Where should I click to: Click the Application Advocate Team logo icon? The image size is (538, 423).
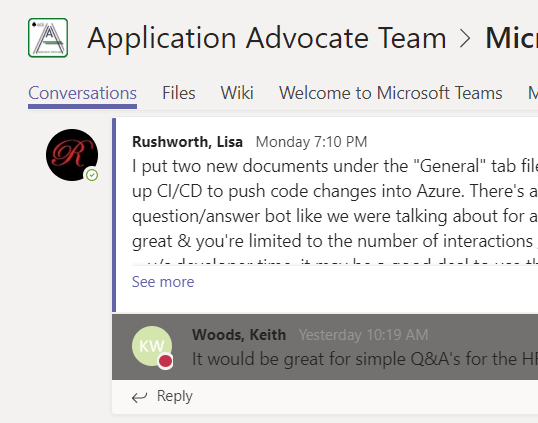48,38
